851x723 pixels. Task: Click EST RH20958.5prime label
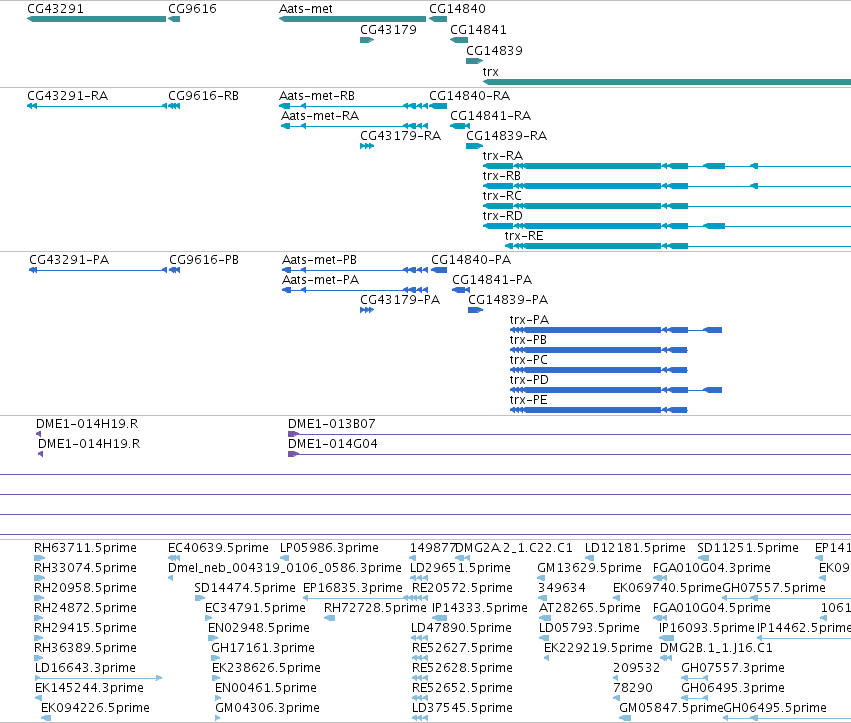tap(85, 588)
